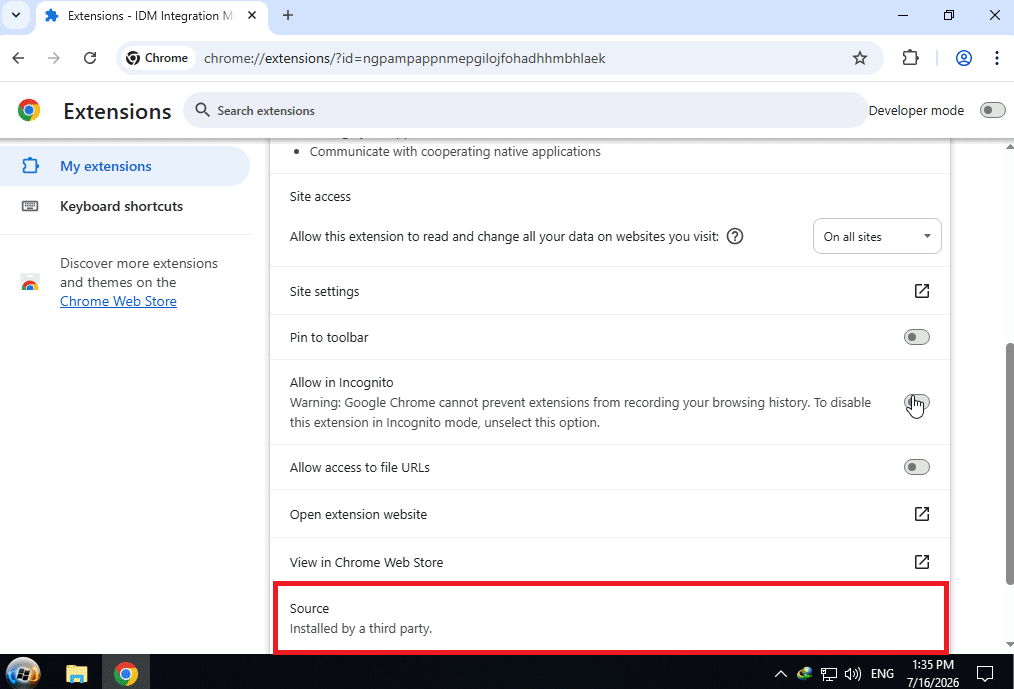
Task: Click the scrollbar down arrow
Action: [1009, 644]
